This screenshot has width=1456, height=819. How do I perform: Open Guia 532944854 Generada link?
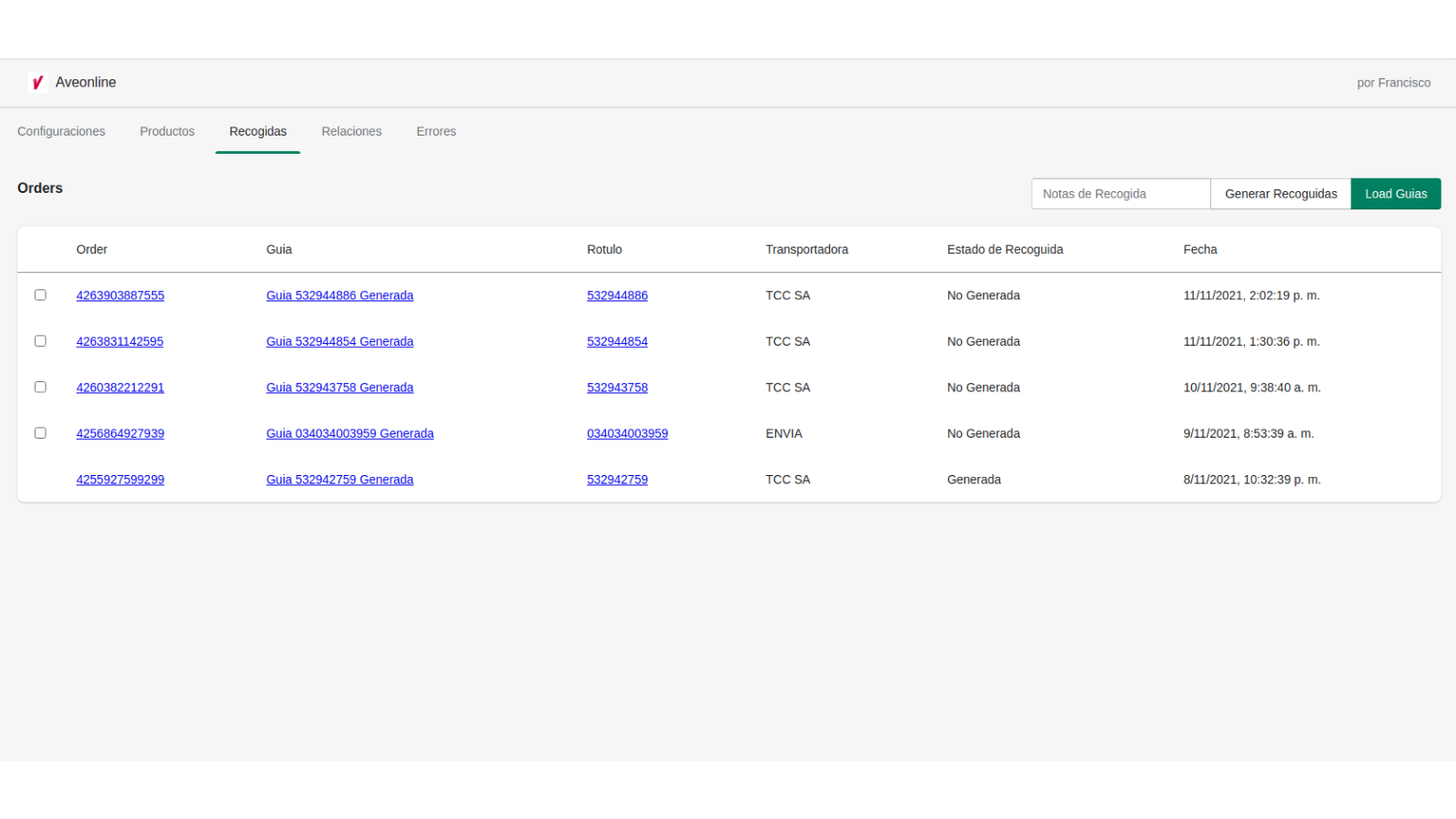pos(339,342)
